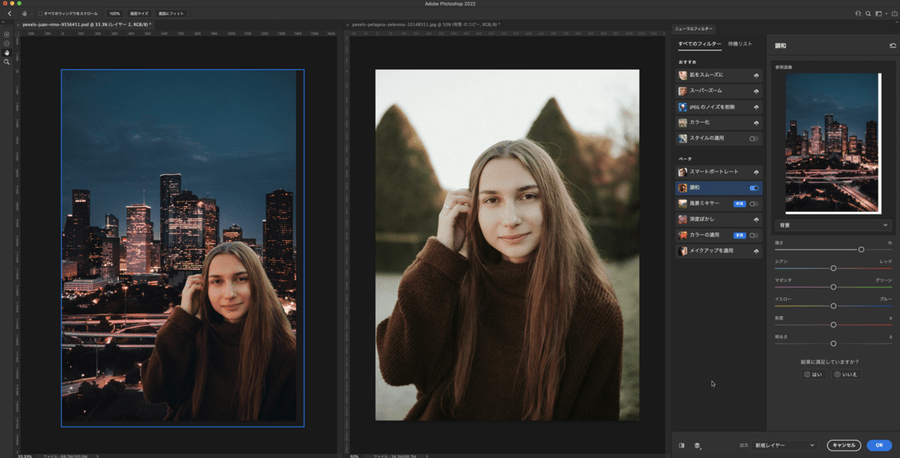Turn off the 調和 filter toggle
900x458 pixels.
point(754,188)
